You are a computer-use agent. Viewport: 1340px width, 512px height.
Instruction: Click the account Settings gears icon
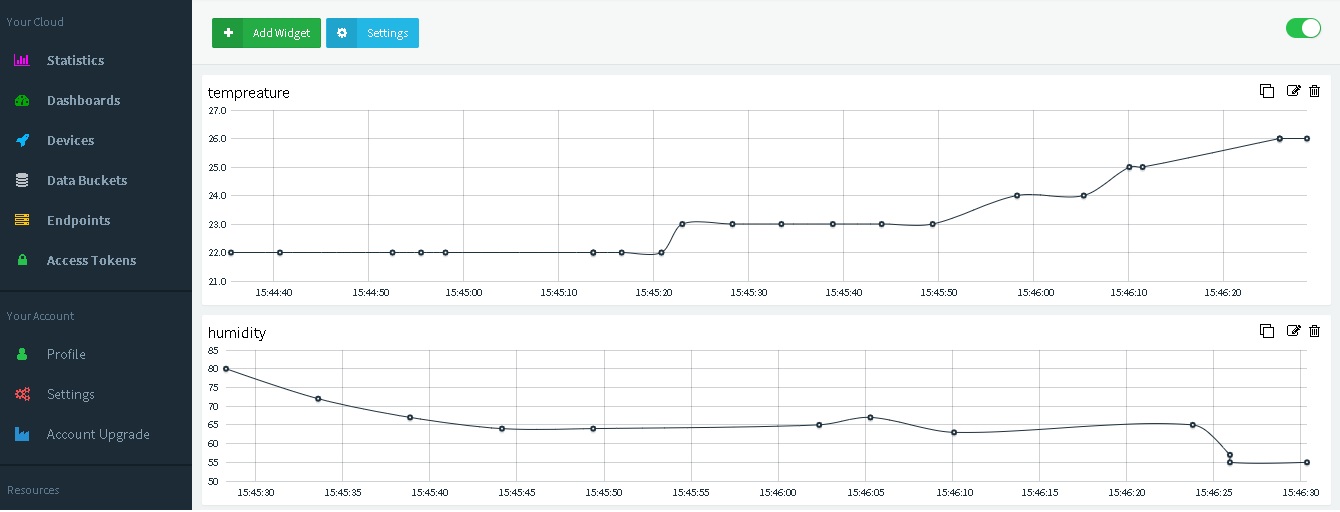point(22,394)
